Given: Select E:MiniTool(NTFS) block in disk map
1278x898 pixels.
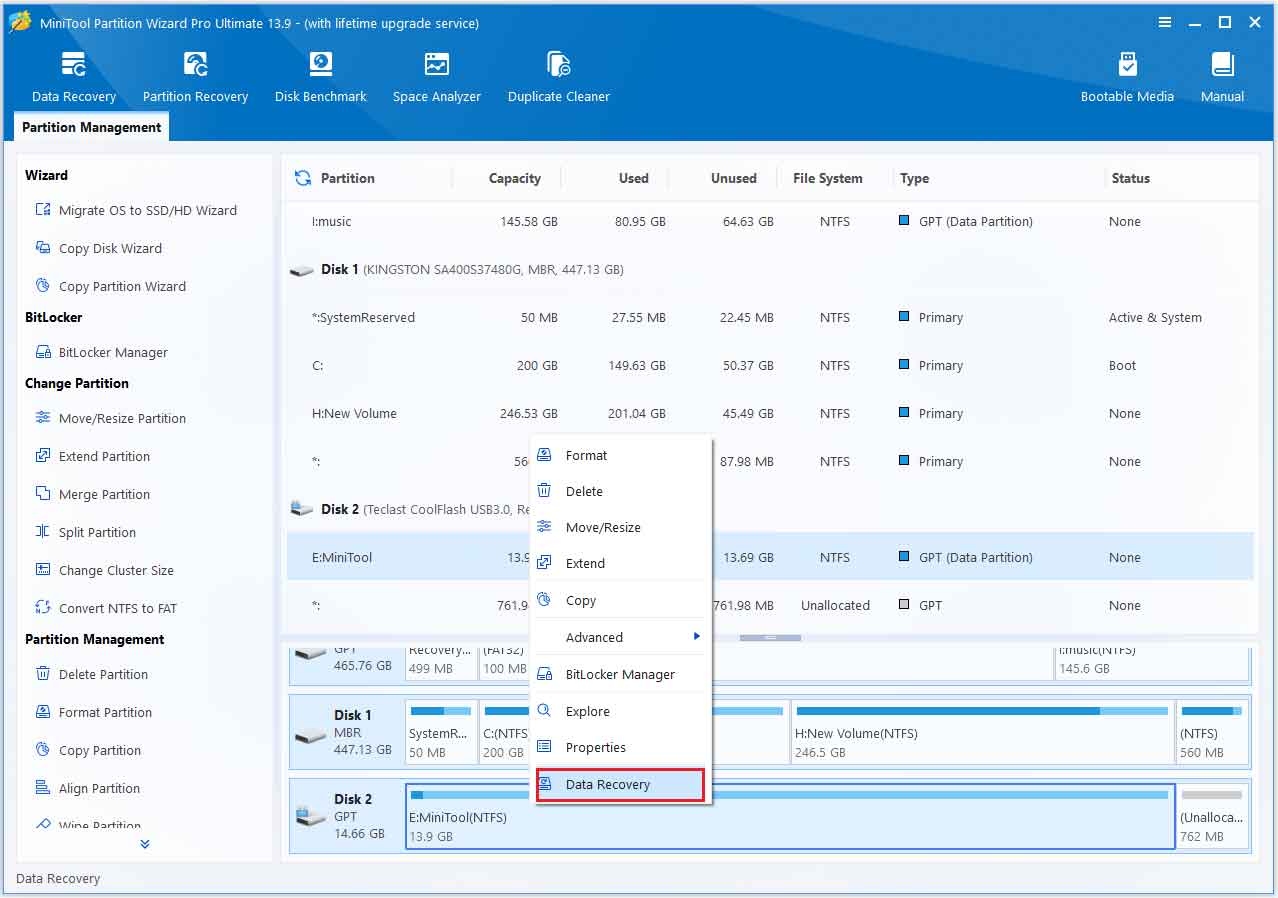Looking at the screenshot, I should (790, 816).
